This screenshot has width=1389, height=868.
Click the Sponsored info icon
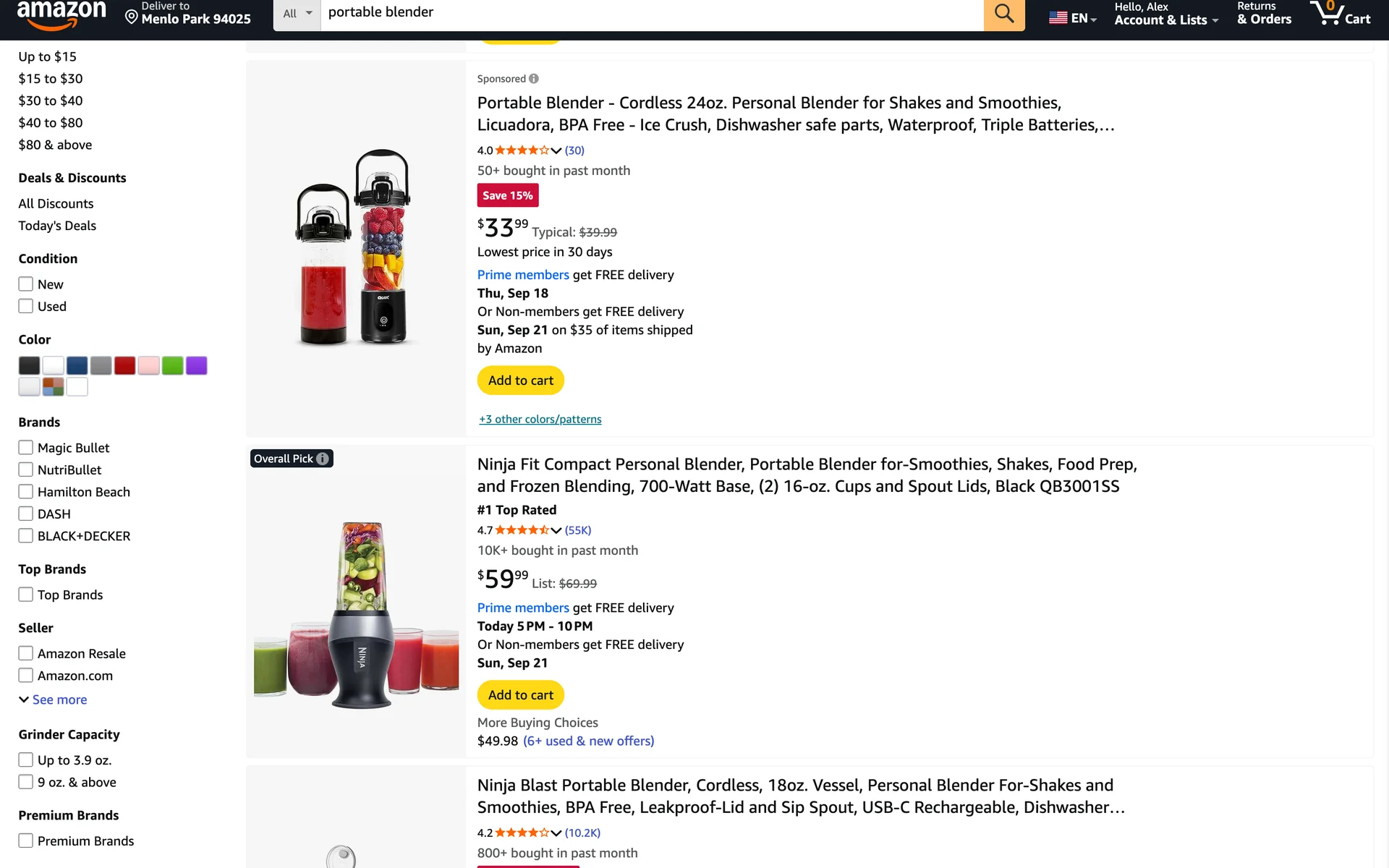[534, 79]
